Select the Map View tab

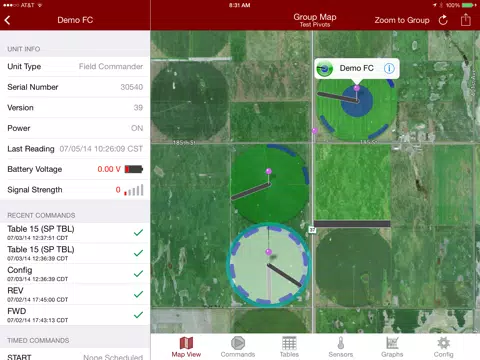(186, 347)
